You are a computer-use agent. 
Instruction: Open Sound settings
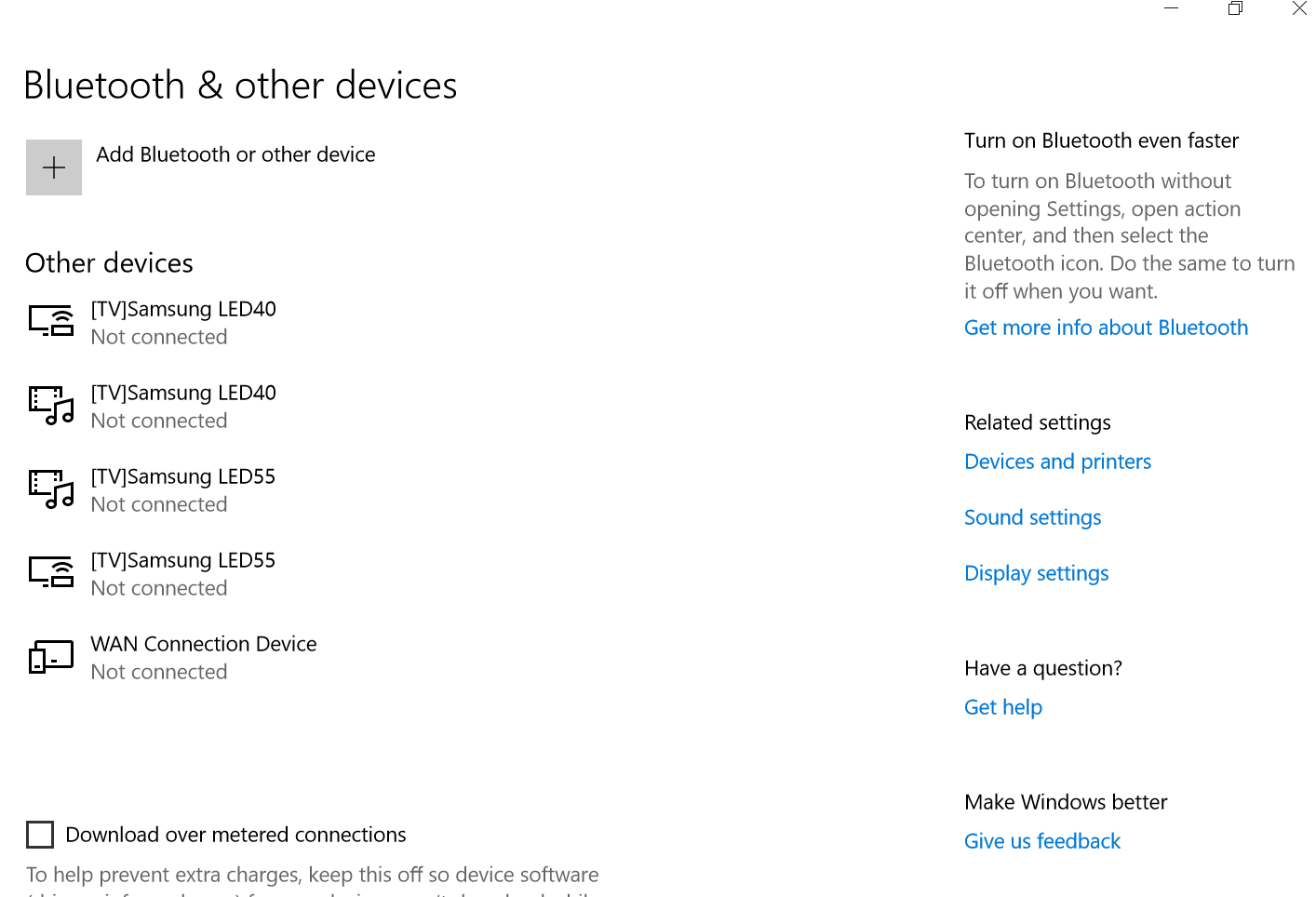click(x=1032, y=516)
